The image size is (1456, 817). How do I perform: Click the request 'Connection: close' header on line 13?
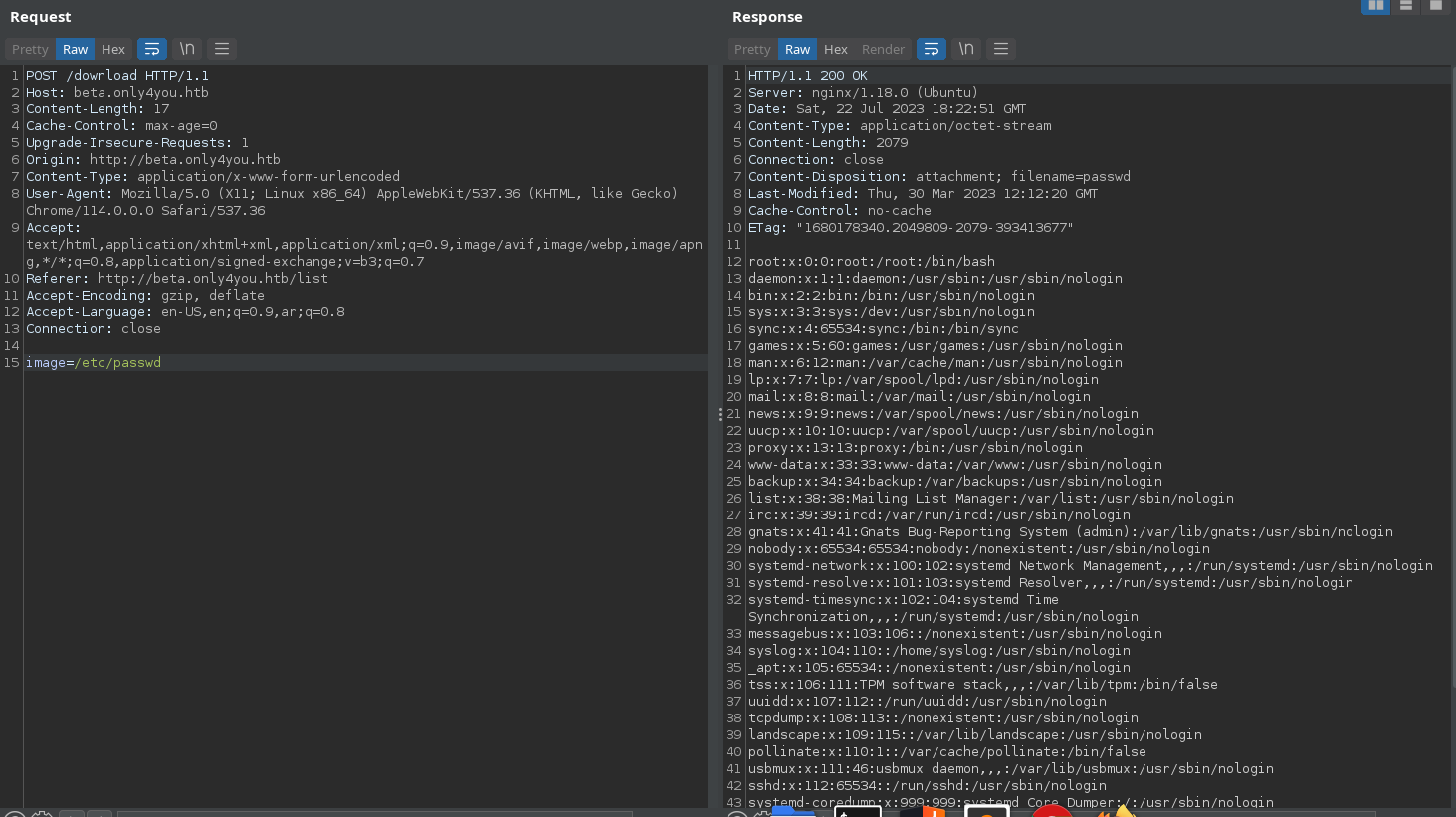pos(94,328)
